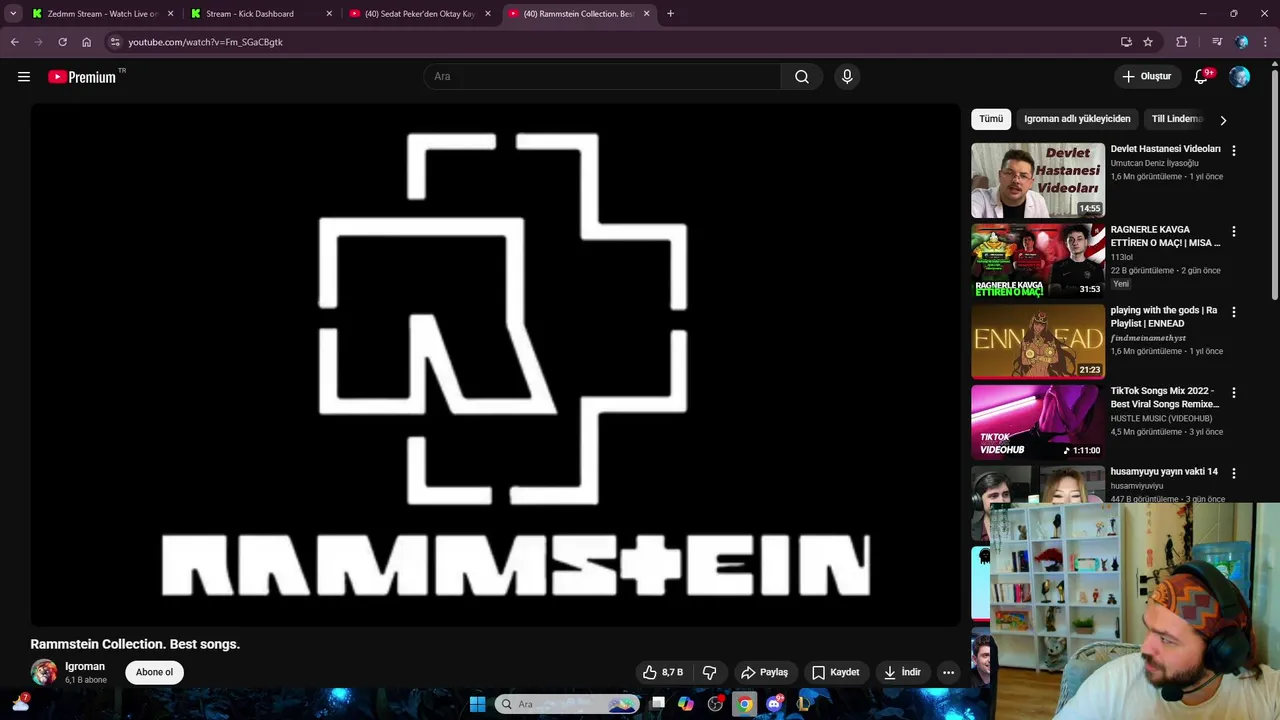This screenshot has height=720, width=1280.
Task: Open the YouTube notifications bell
Action: tap(1202, 77)
